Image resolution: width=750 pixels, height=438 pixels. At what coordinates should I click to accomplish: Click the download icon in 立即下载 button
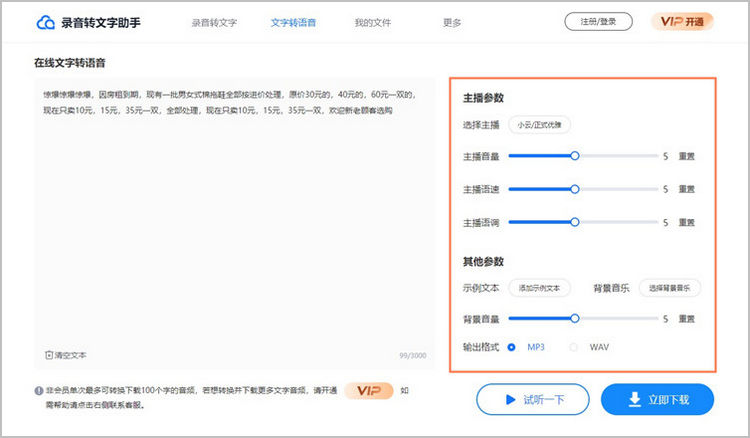click(x=634, y=399)
